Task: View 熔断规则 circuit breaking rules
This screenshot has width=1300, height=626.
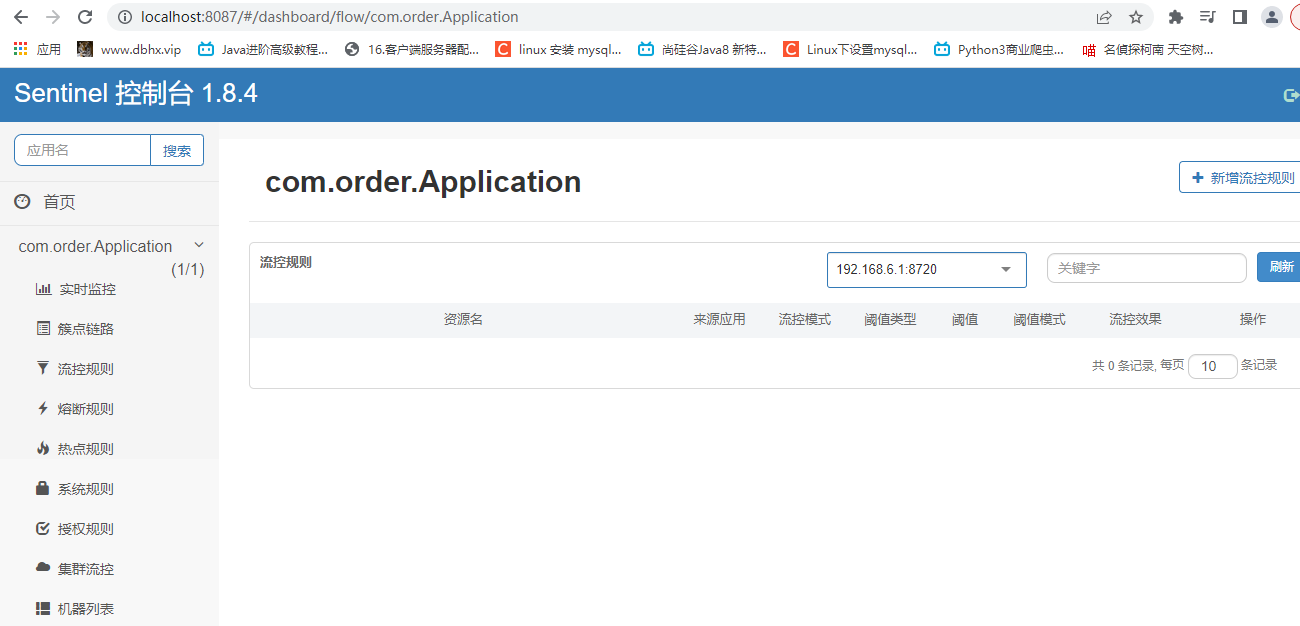Action: (80, 408)
